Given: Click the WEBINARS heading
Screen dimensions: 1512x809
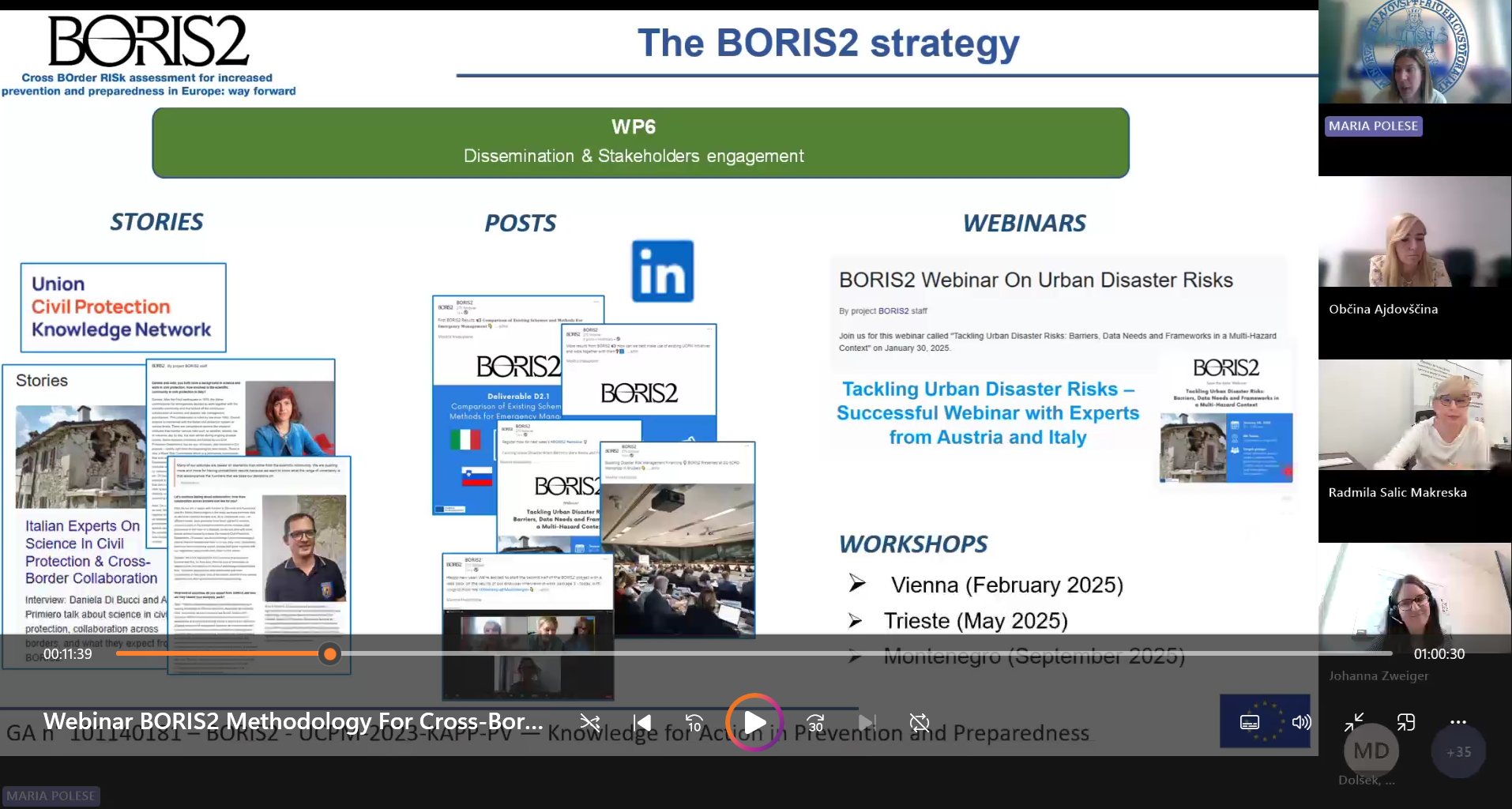Looking at the screenshot, I should click(1025, 224).
